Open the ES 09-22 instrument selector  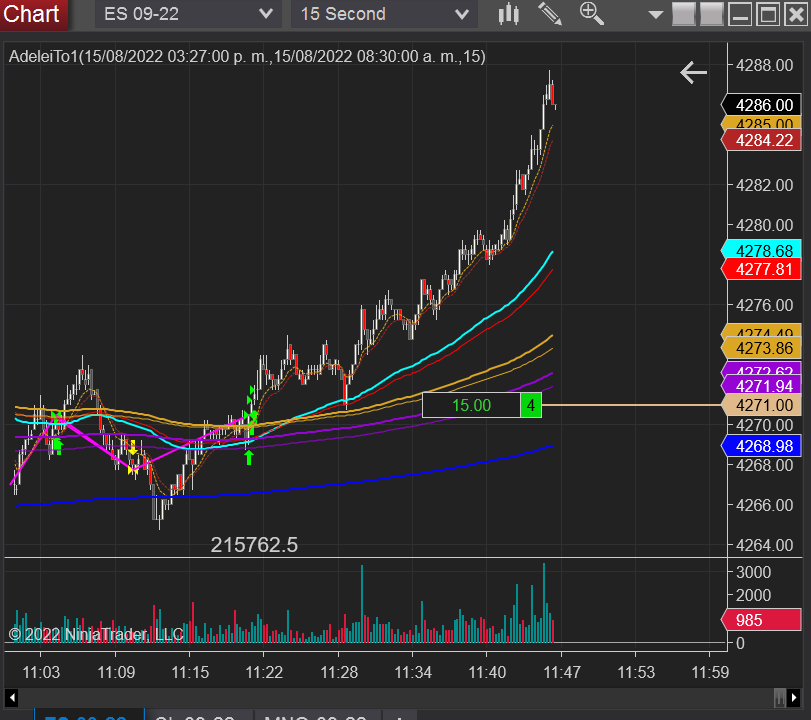click(188, 14)
